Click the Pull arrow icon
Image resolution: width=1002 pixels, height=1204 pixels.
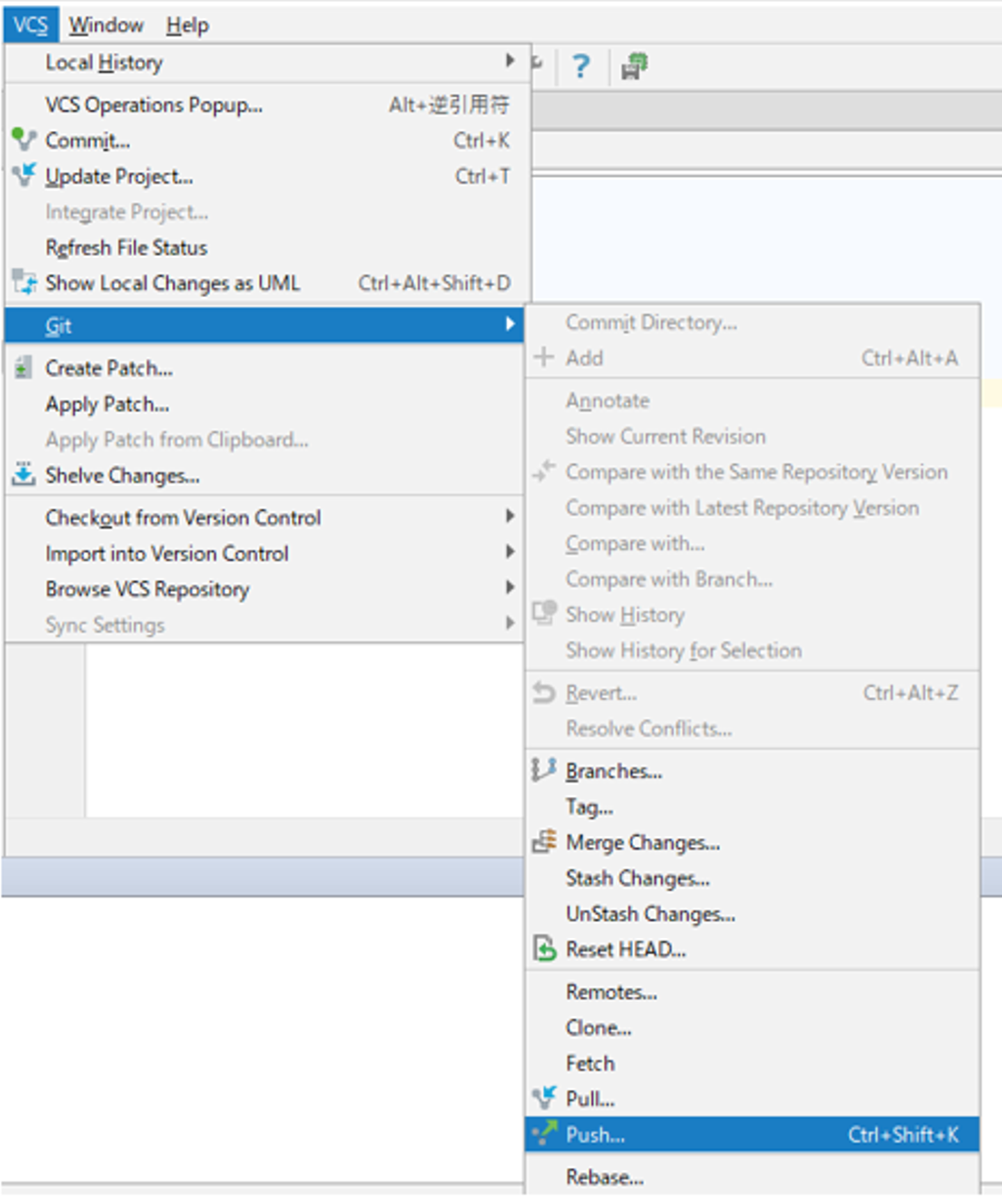544,1098
